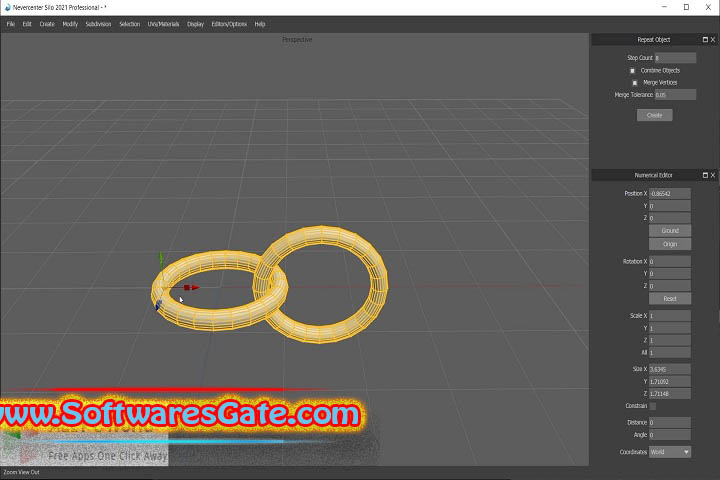Click the Silo app icon in title bar
The height and width of the screenshot is (480, 720).
click(x=6, y=6)
